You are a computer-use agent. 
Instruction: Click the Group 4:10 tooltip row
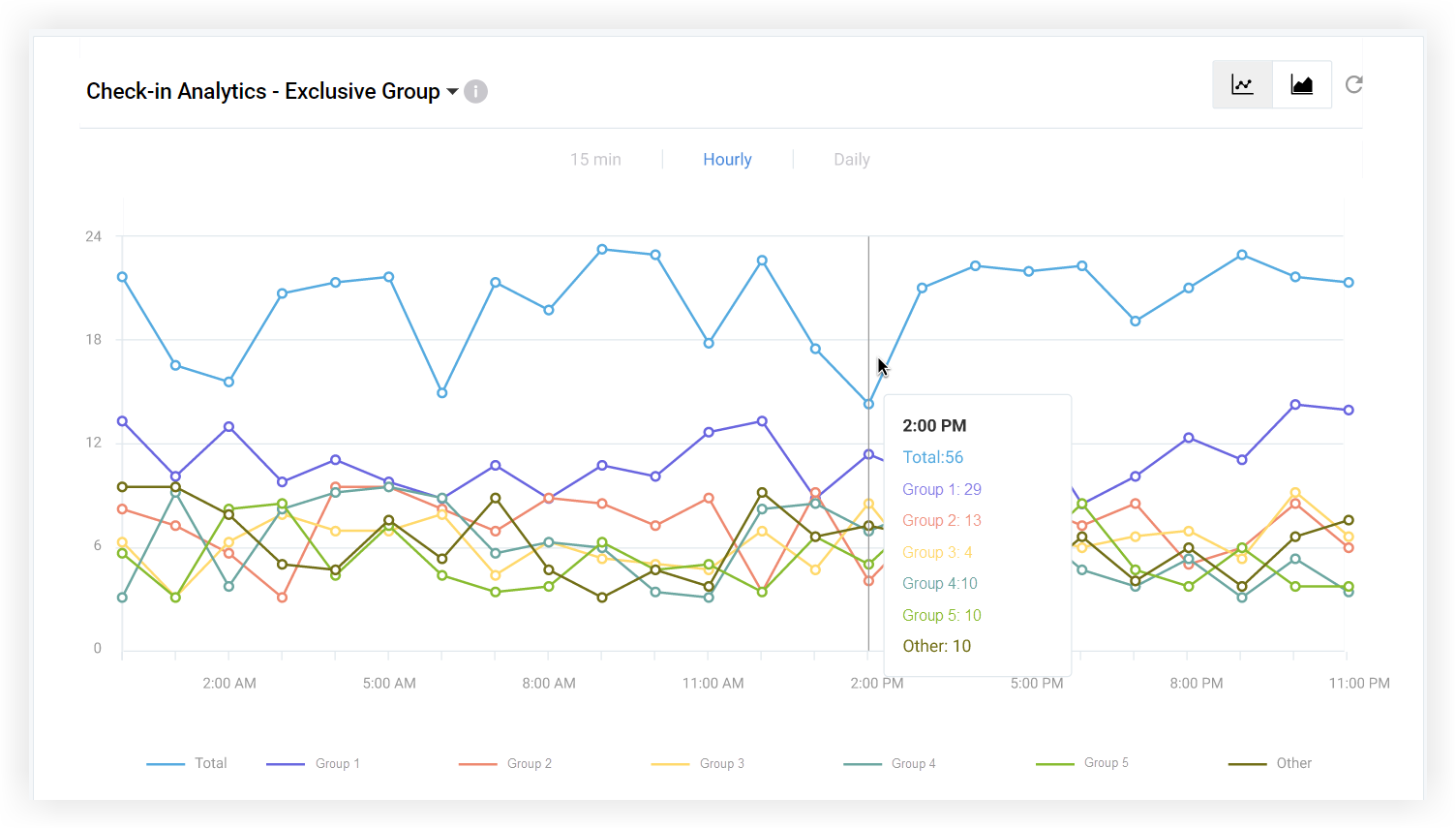(x=940, y=583)
